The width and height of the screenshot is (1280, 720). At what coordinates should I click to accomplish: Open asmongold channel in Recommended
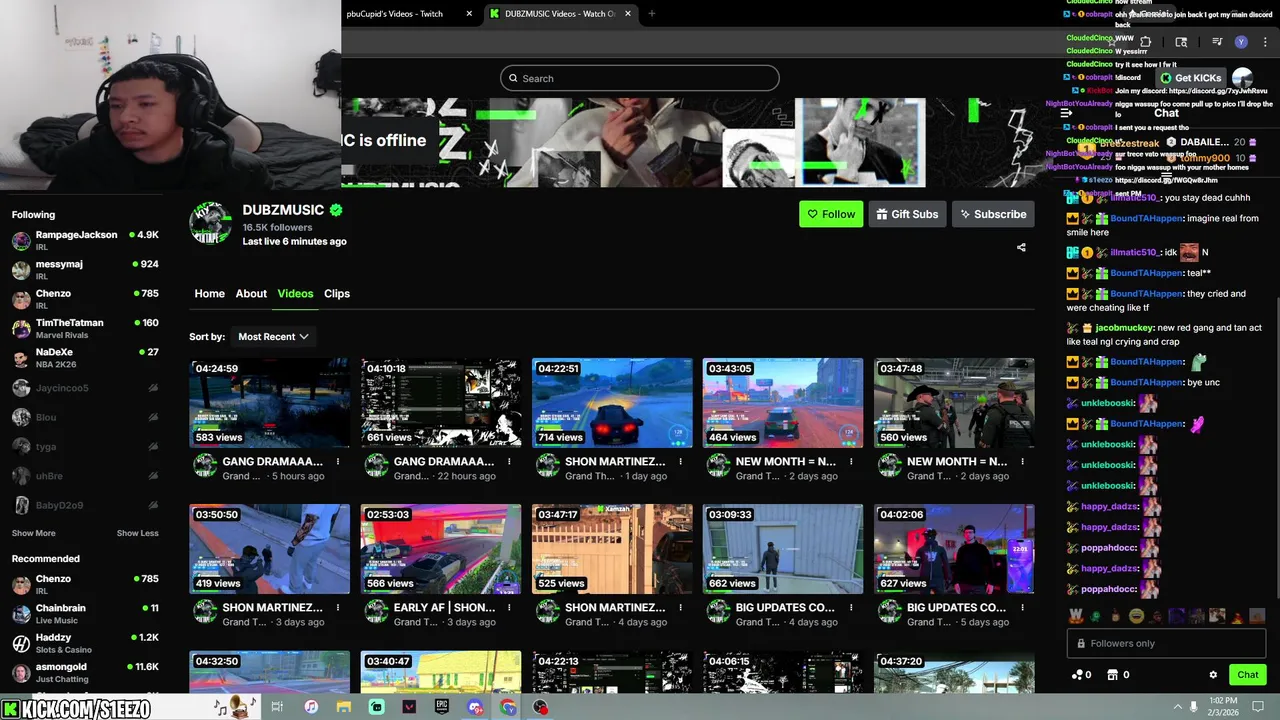tap(85, 672)
